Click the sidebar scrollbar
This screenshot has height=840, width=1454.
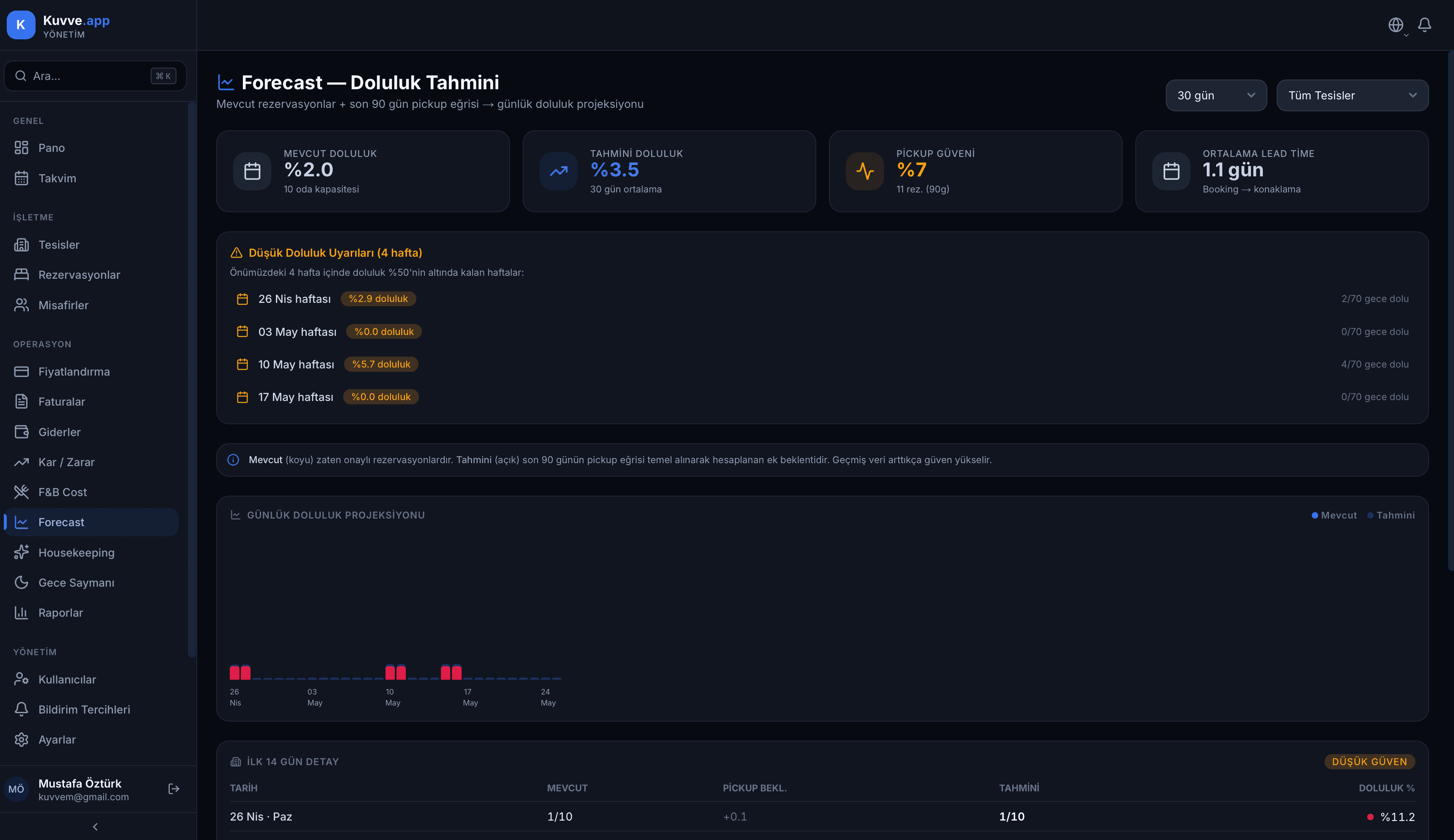point(192,379)
